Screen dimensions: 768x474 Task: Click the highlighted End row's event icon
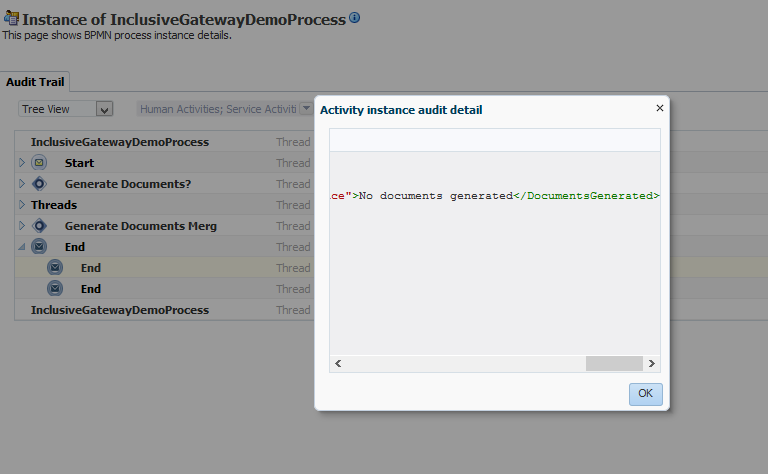coord(55,268)
